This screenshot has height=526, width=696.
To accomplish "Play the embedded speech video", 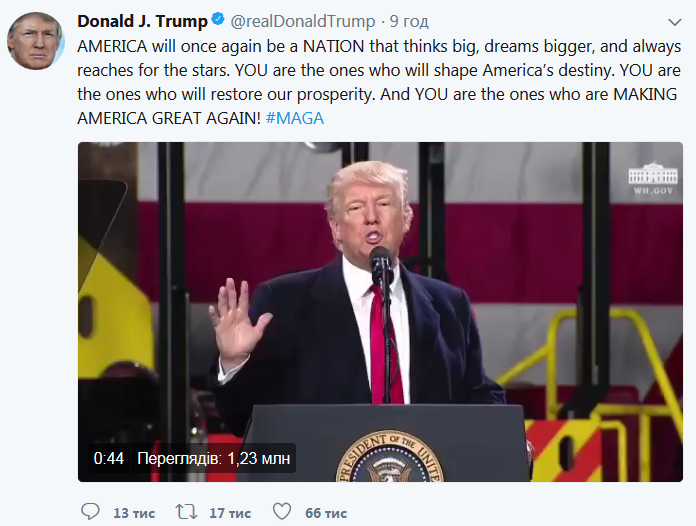I will 380,312.
